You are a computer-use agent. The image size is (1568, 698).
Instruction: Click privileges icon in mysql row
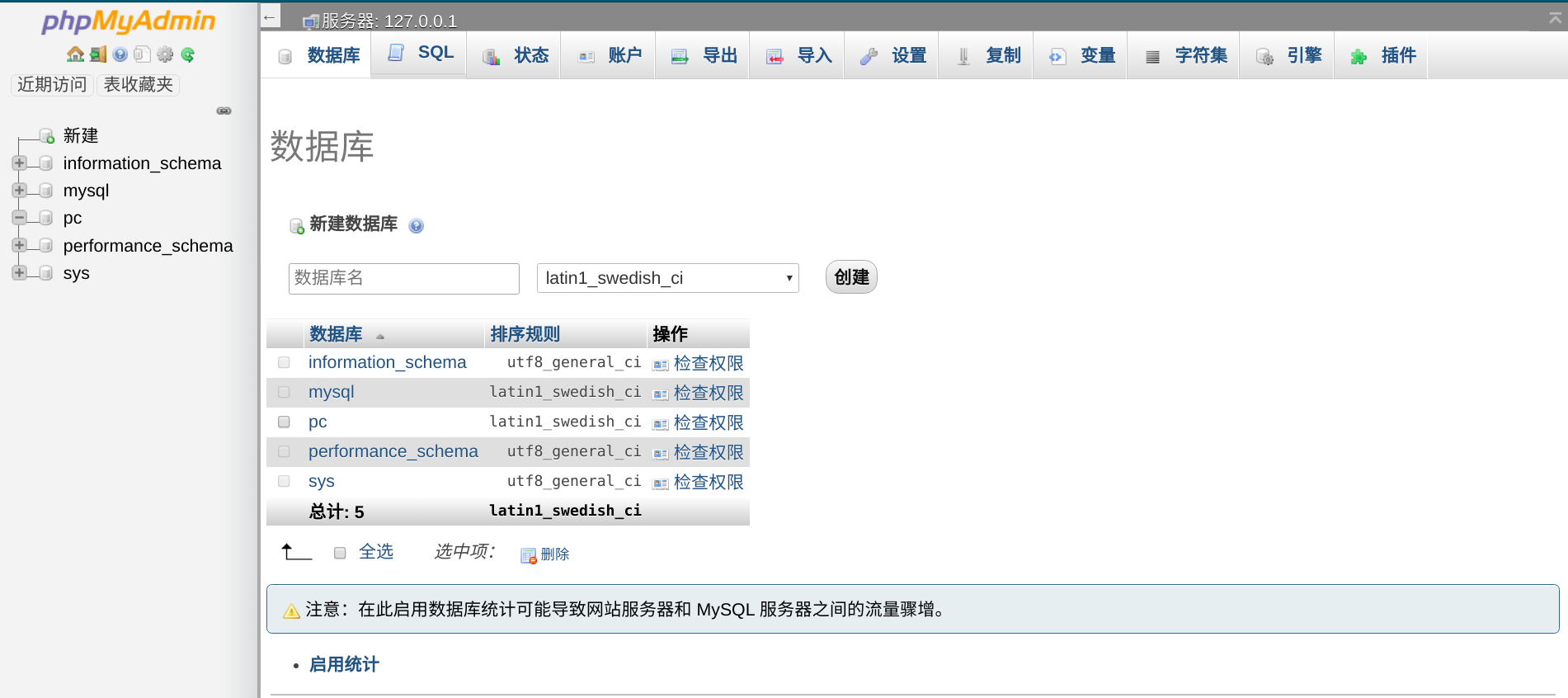point(661,394)
